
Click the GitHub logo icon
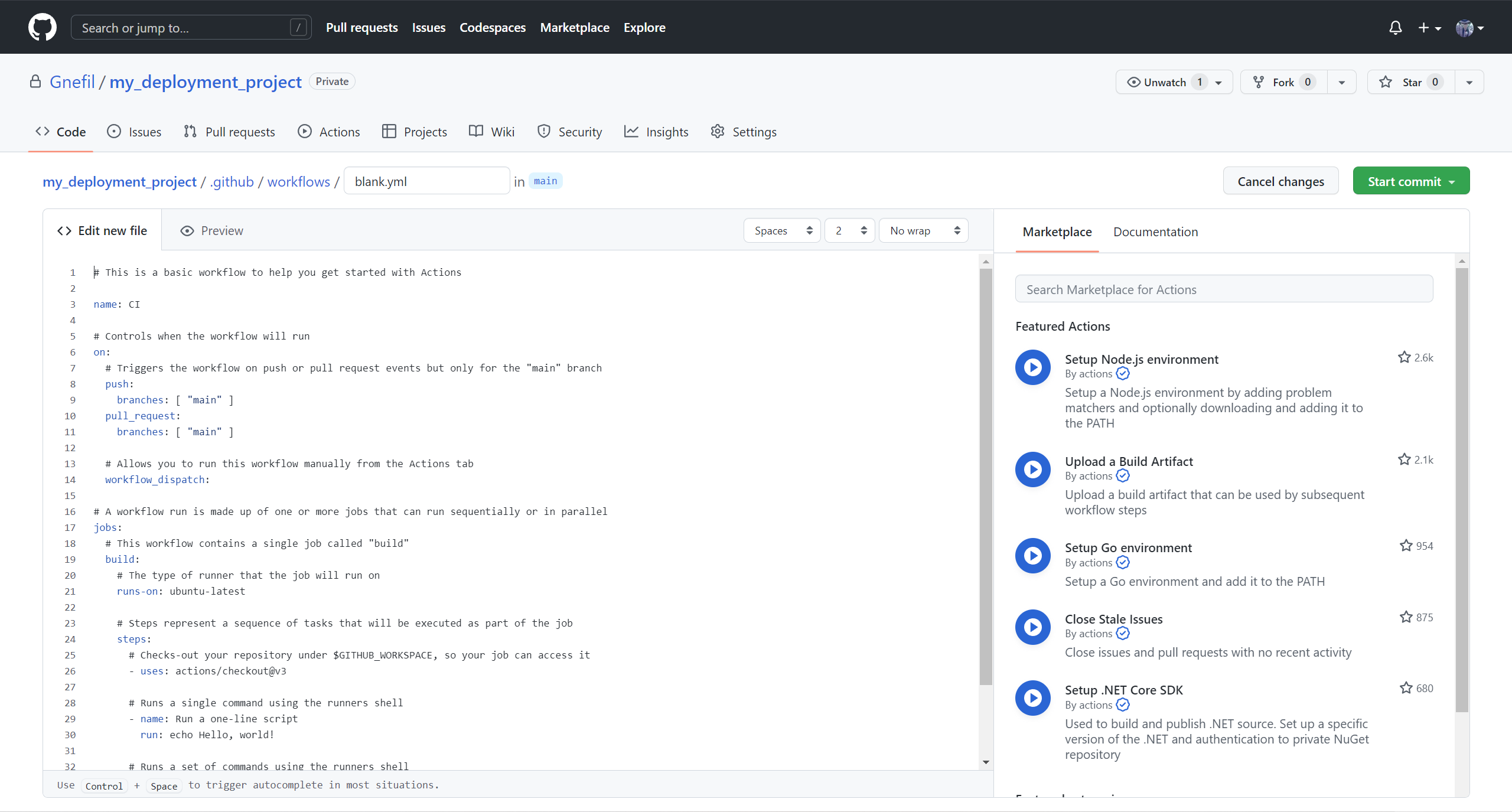click(42, 27)
